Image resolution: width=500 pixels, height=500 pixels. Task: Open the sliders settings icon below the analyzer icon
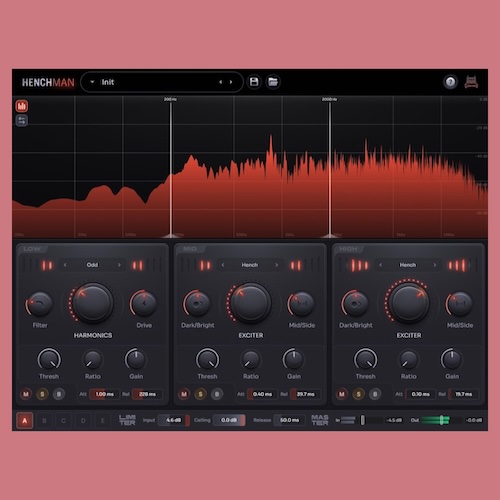click(x=22, y=120)
